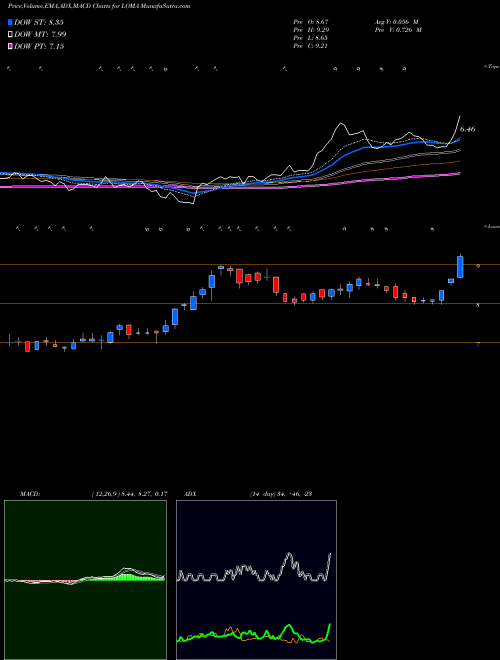
Task: Open the MACD indicator panel
Action: [85, 580]
